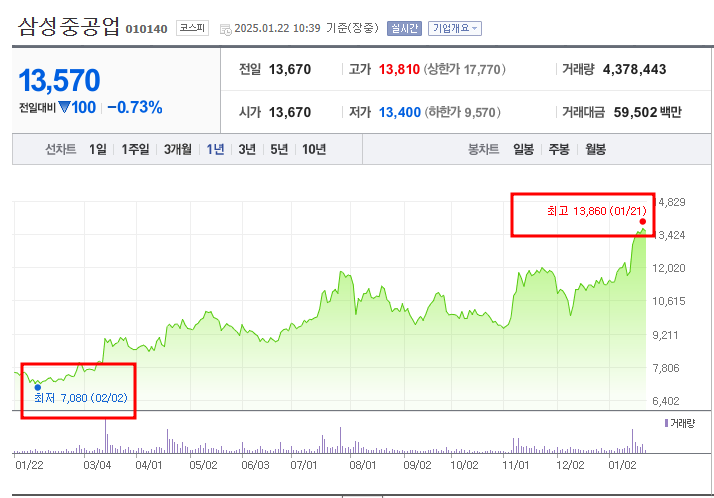Select the 3개월 line chart tab

pyautogui.click(x=178, y=149)
